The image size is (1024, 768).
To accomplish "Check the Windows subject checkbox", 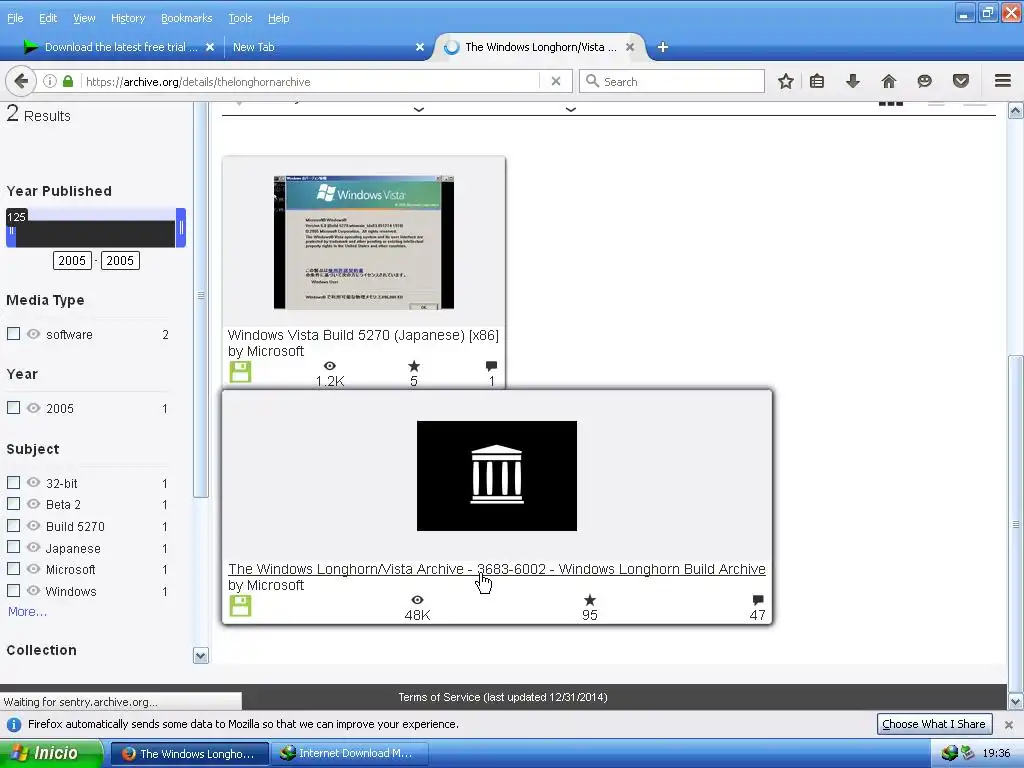I will click(13, 590).
